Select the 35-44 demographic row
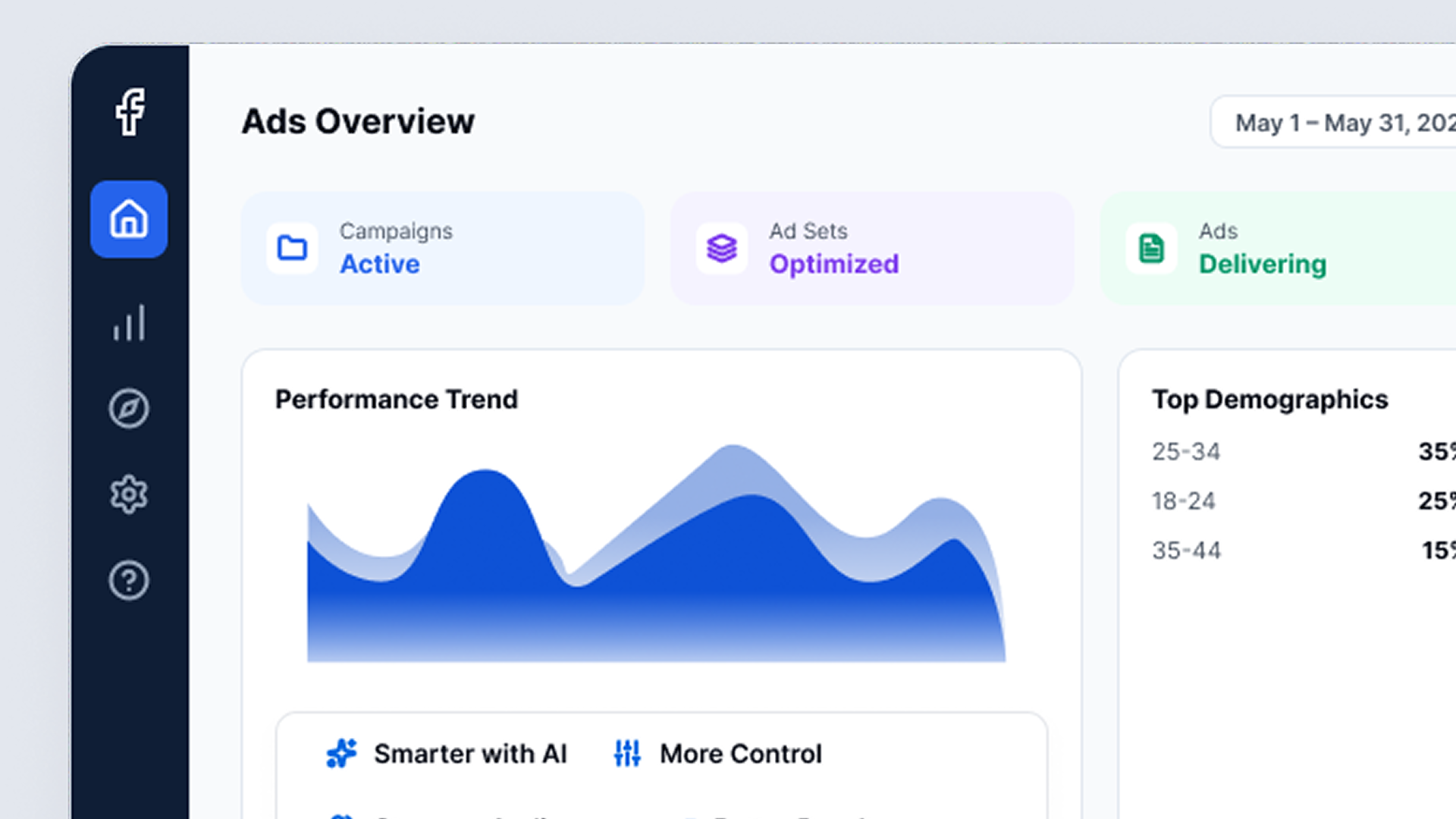Screen dimensions: 1456x819 click(x=1304, y=550)
